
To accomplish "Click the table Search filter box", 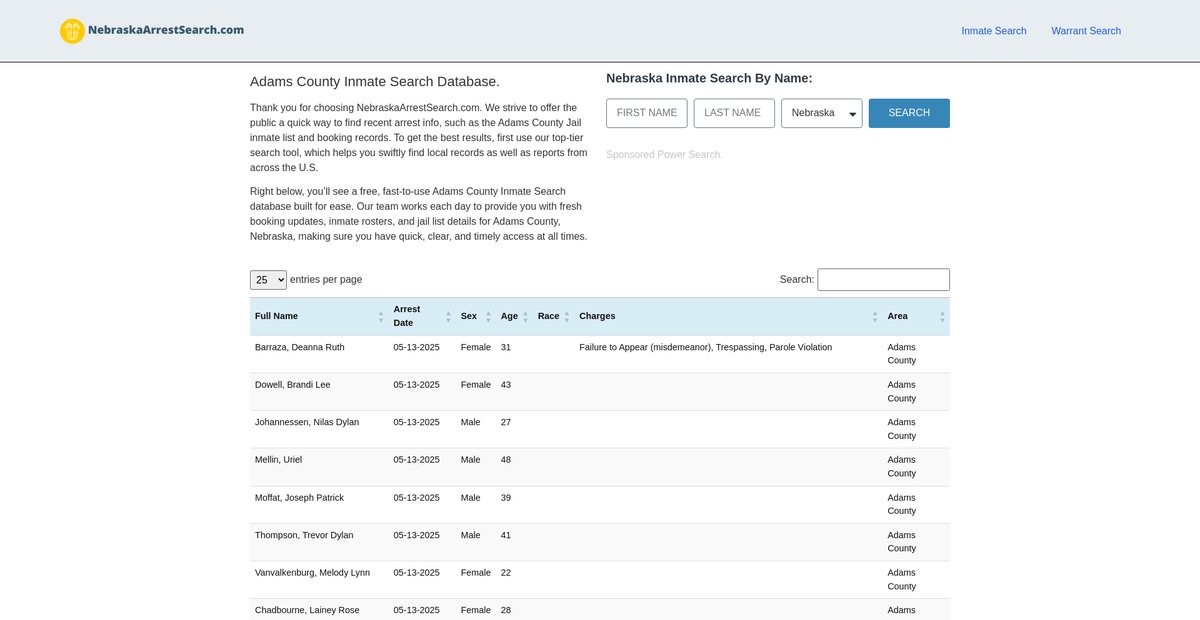I will [x=883, y=280].
